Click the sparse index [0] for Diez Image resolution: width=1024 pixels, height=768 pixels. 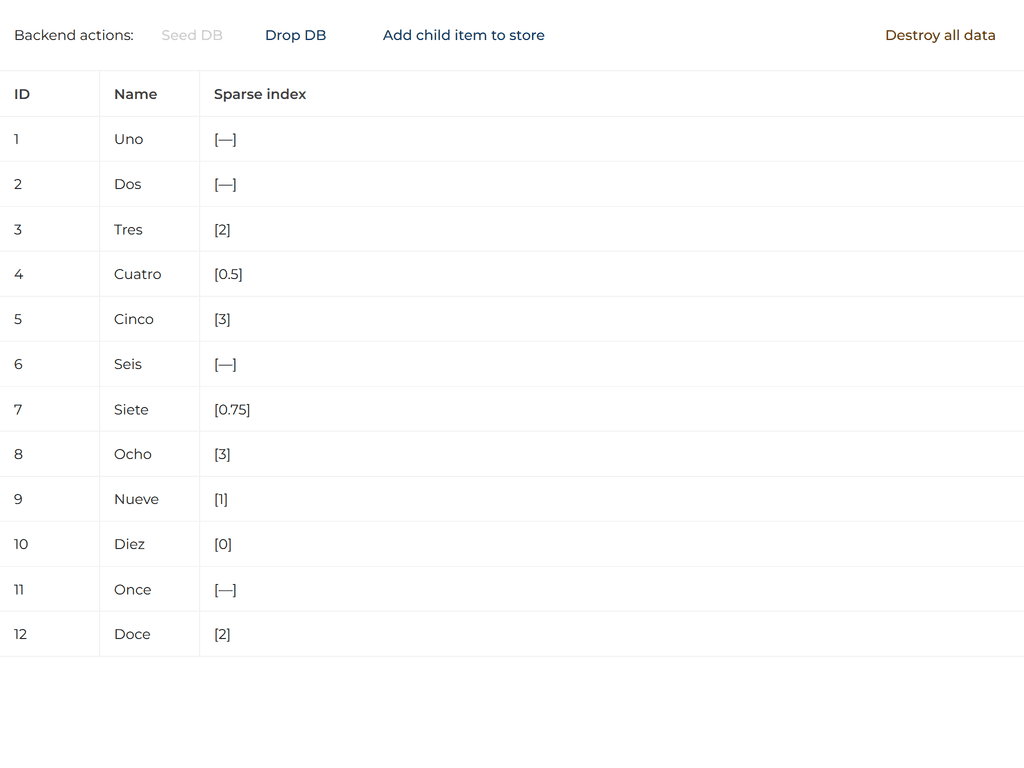(x=222, y=544)
